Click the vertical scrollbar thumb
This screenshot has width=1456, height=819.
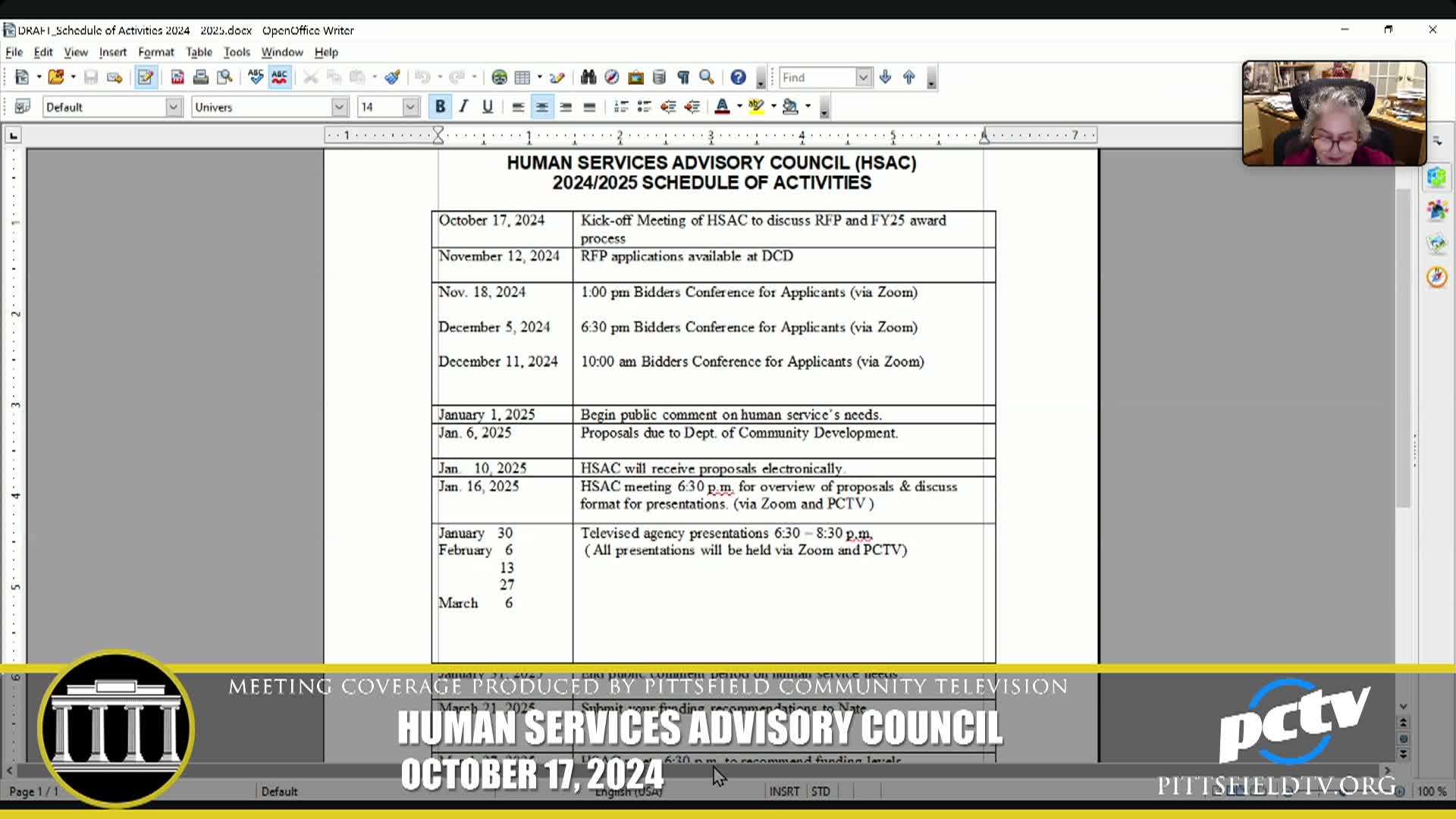1403,348
